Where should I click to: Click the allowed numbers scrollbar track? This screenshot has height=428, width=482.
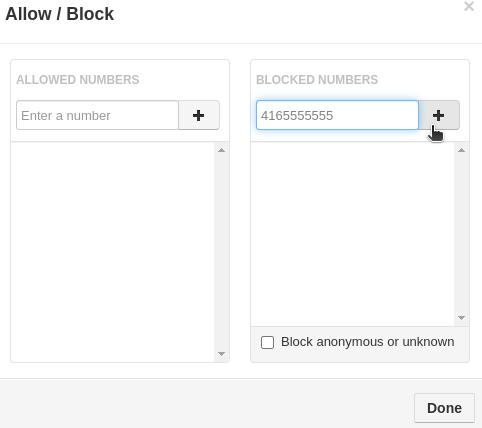click(221, 252)
